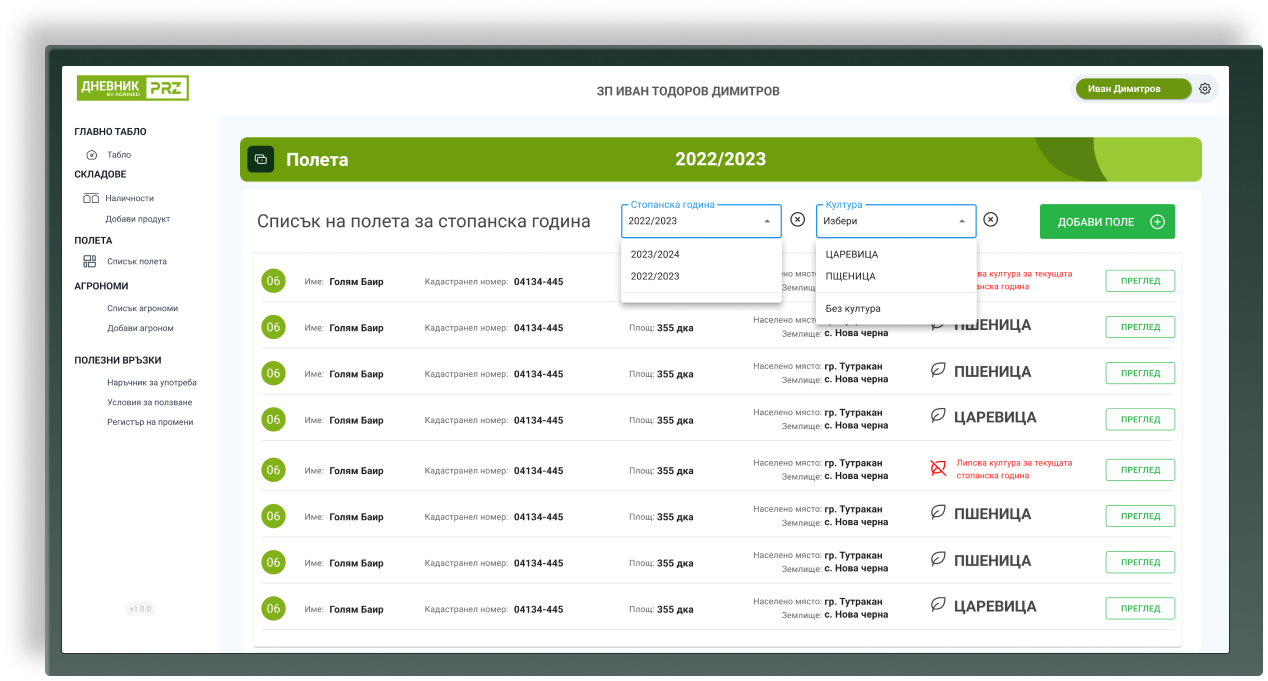The image size is (1268, 681).
Task: Open Регистър на промени link
Action: point(150,422)
